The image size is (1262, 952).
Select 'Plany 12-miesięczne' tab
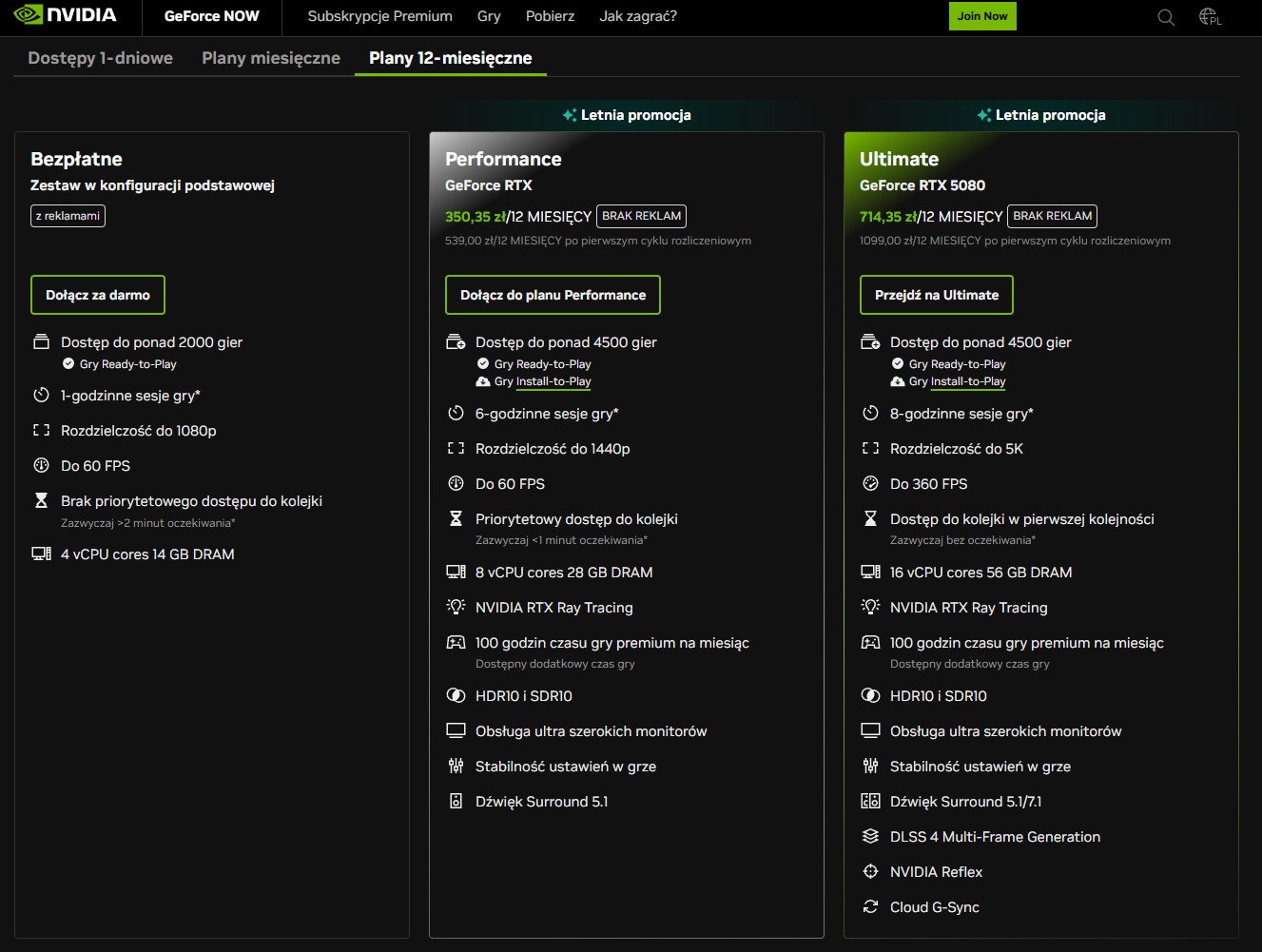pyautogui.click(x=451, y=58)
